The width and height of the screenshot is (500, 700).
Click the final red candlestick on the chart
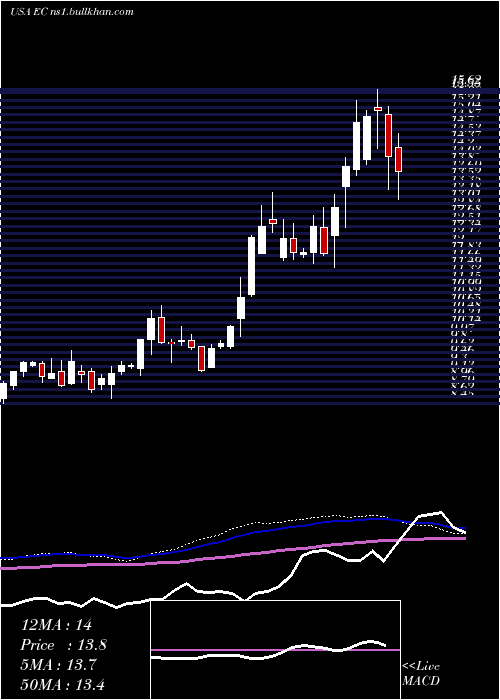click(398, 159)
